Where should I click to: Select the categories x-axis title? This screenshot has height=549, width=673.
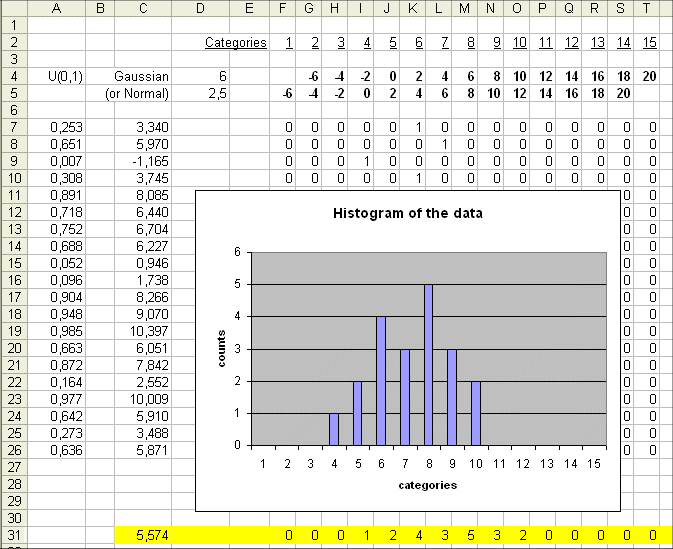tap(426, 484)
